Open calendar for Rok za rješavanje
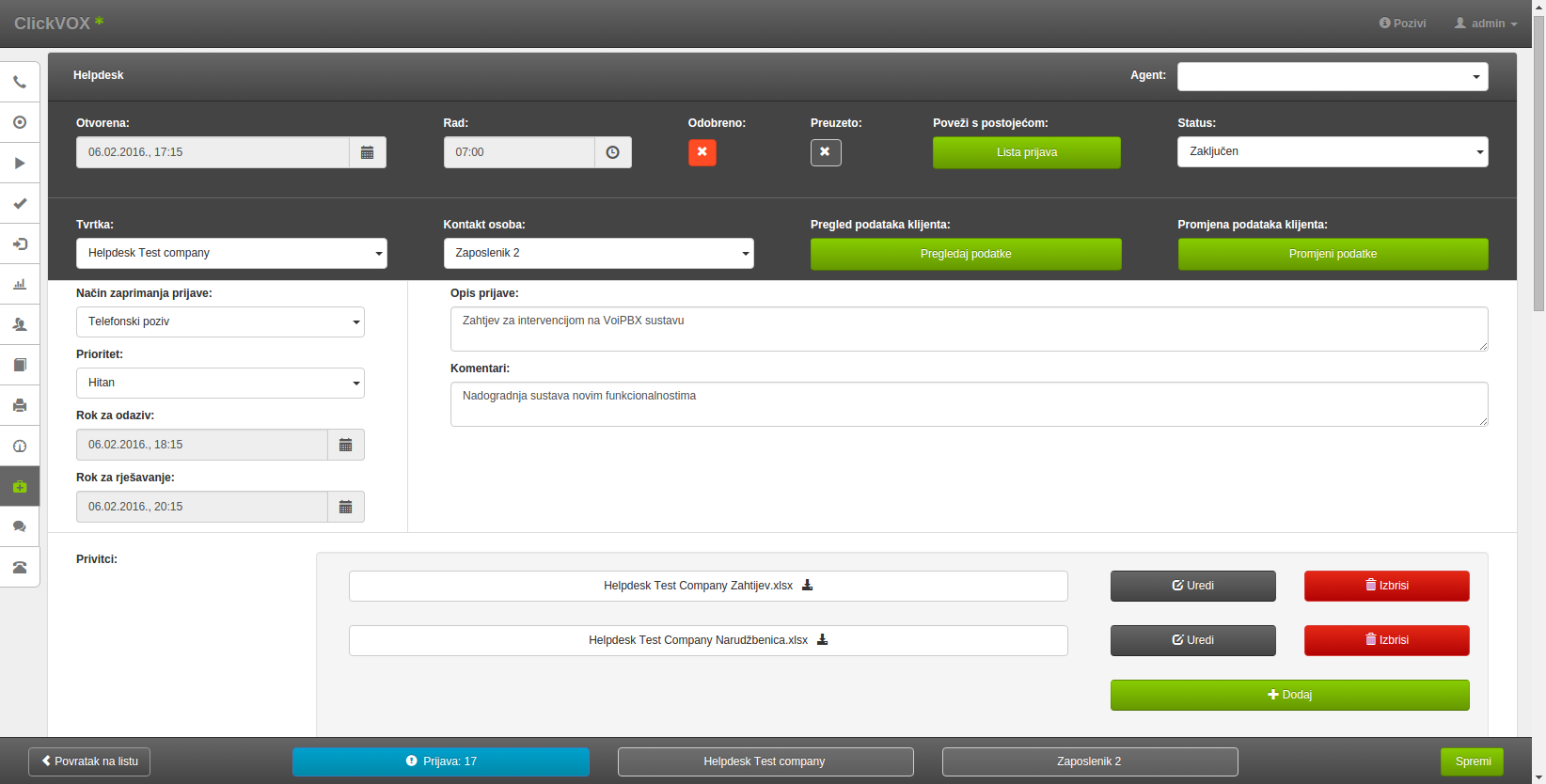Viewport: 1546px width, 784px height. pyautogui.click(x=345, y=507)
